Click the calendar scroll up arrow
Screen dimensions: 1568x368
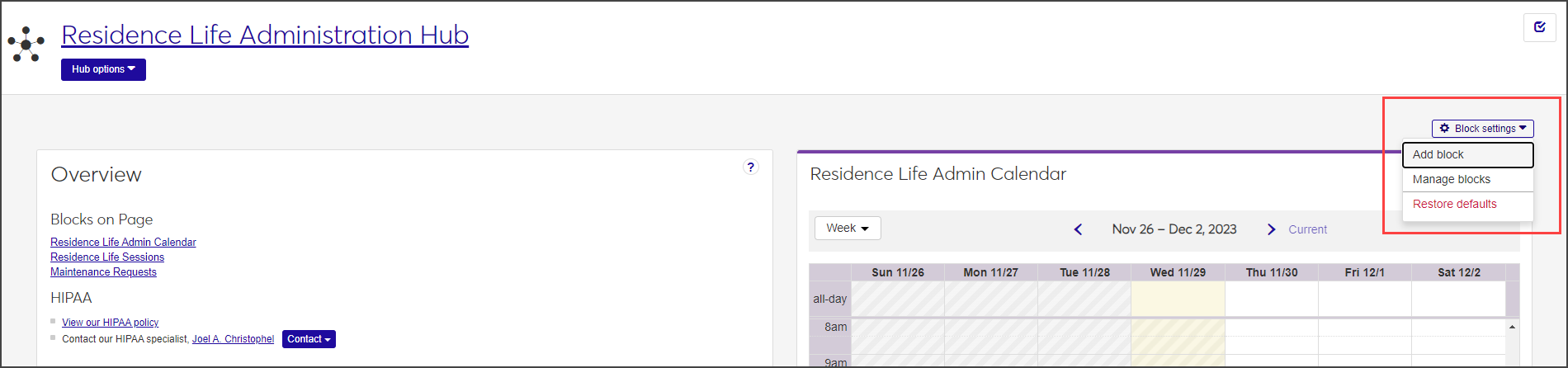pyautogui.click(x=1512, y=328)
